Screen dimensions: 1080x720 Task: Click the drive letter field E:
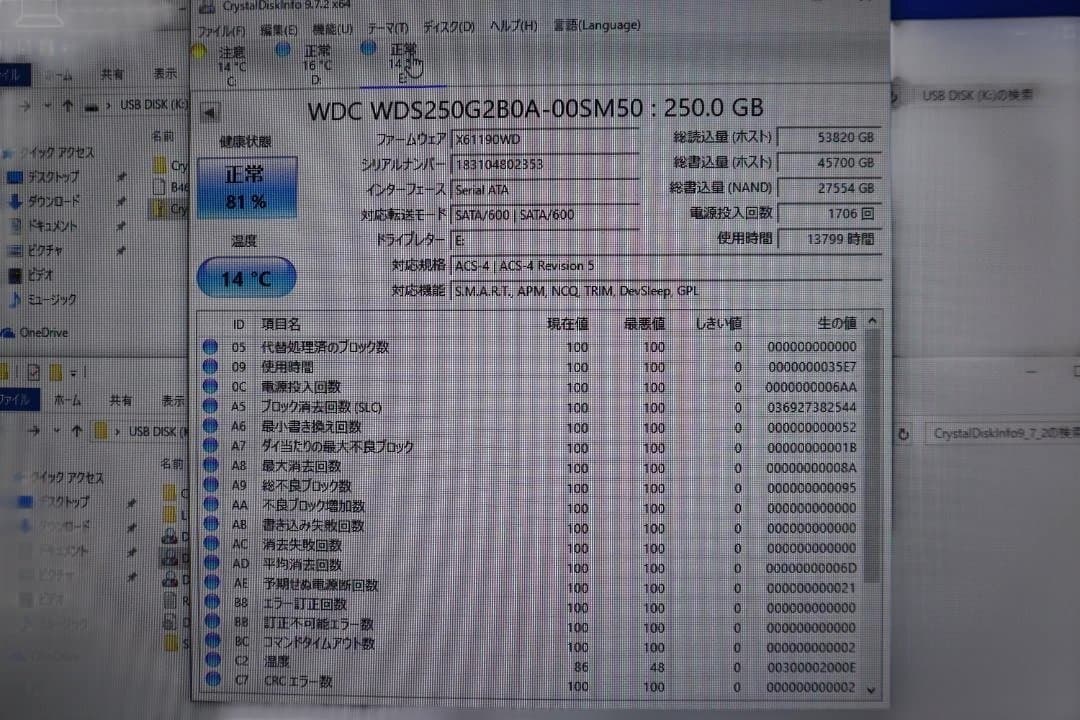click(x=545, y=240)
